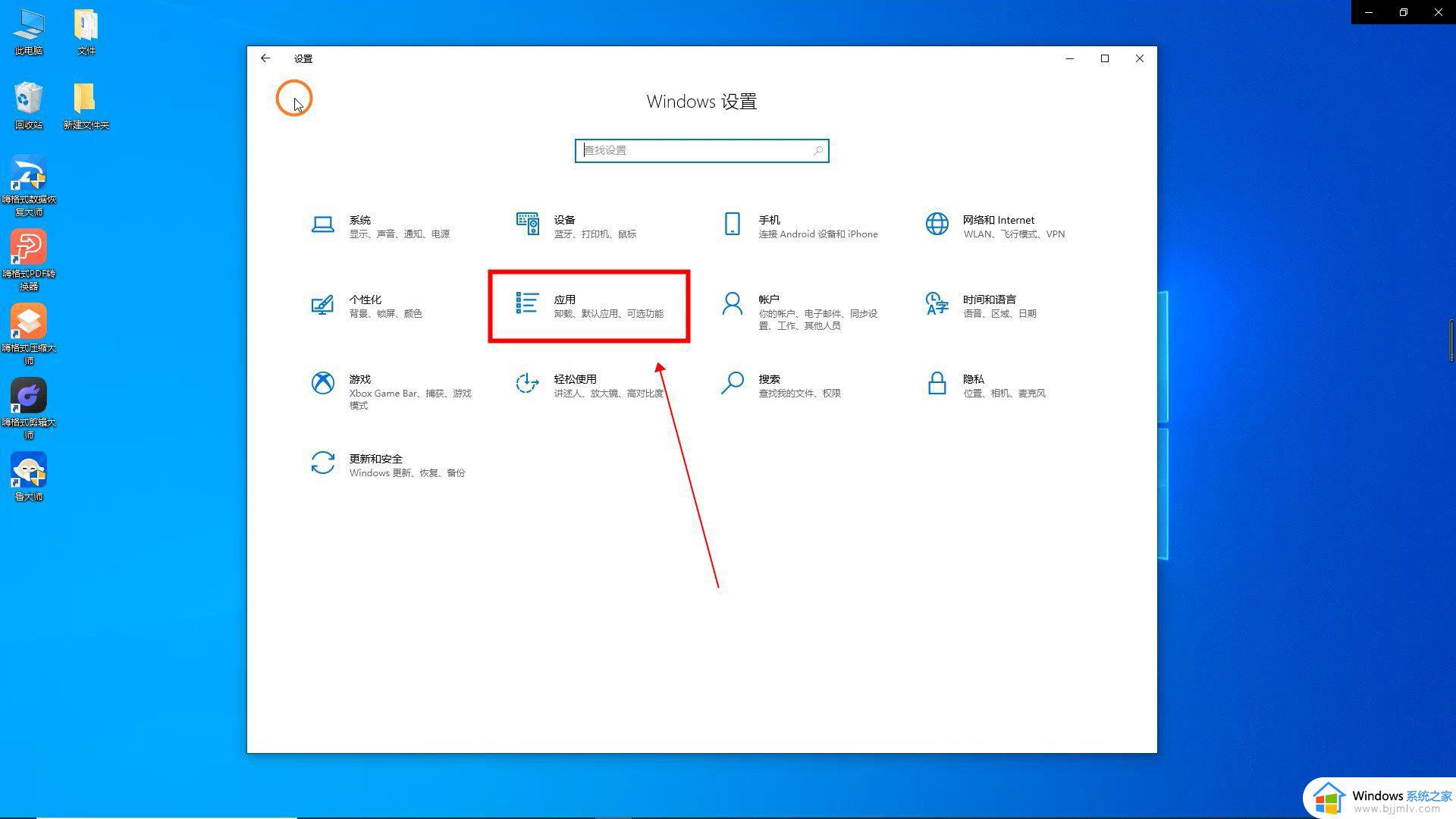
Task: Click the 'Windows 设置' heading
Action: 701,102
